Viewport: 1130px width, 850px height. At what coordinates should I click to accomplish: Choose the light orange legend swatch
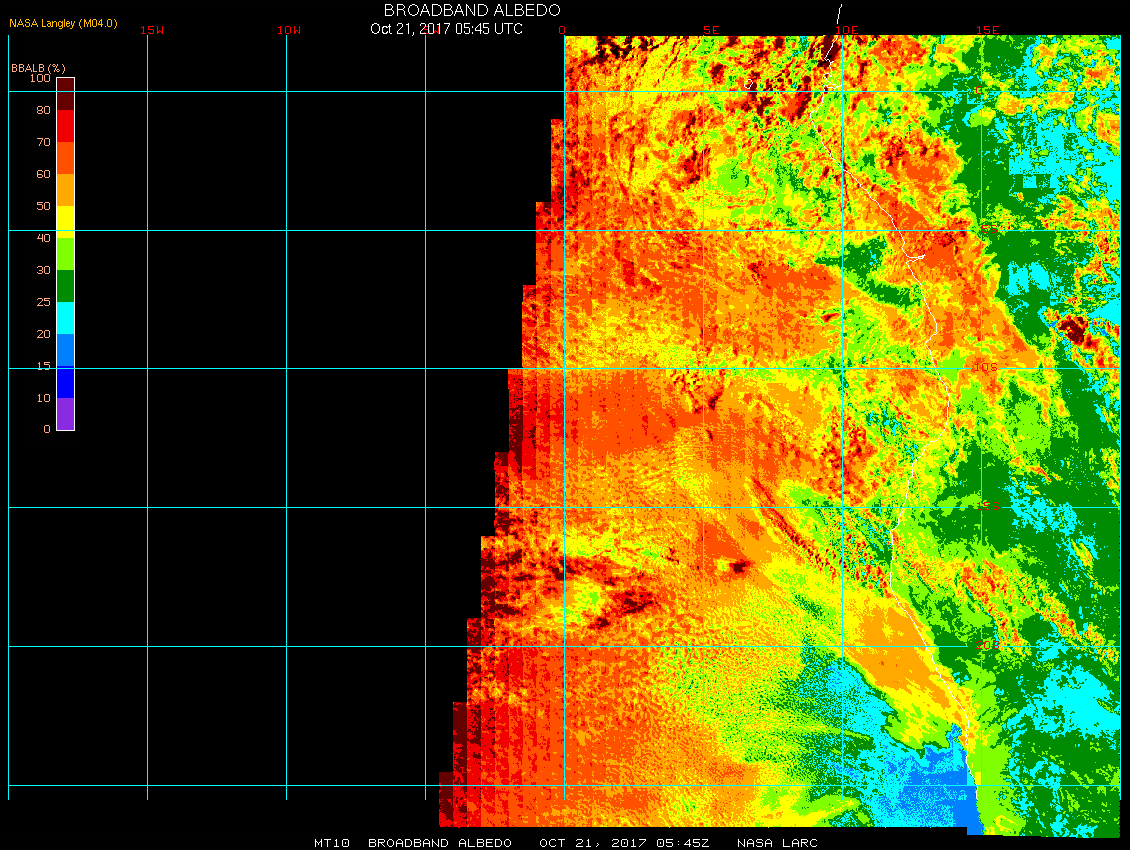pos(65,190)
